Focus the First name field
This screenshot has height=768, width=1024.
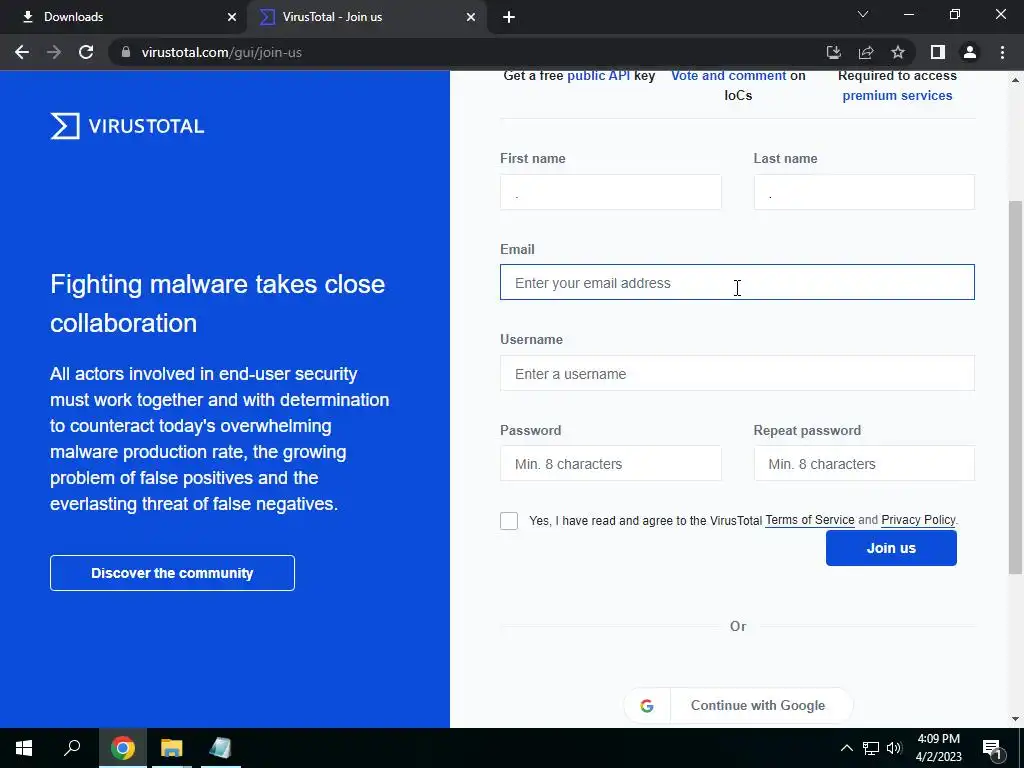[x=611, y=192]
